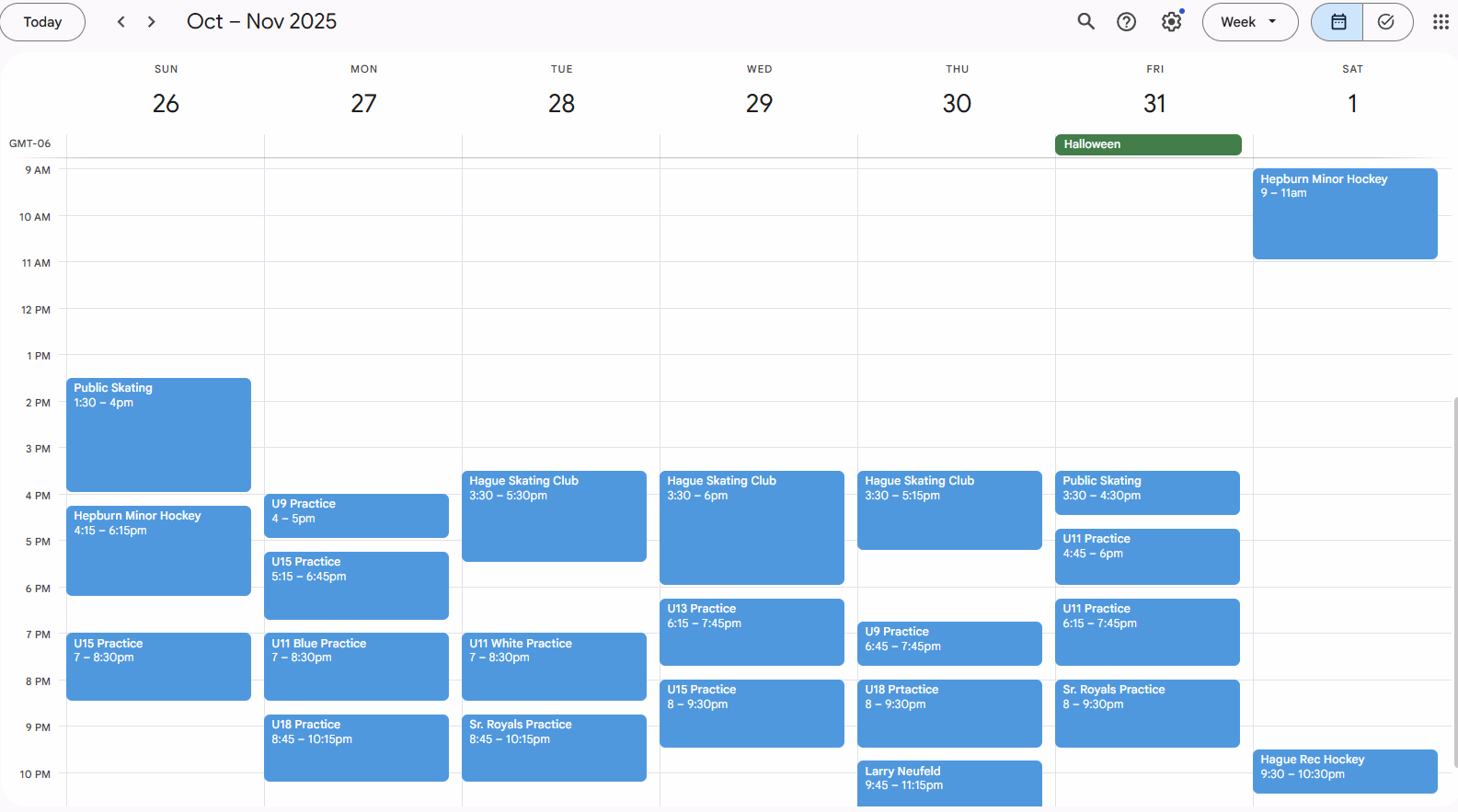Open the search magnifier icon
The image size is (1458, 812).
tap(1085, 22)
